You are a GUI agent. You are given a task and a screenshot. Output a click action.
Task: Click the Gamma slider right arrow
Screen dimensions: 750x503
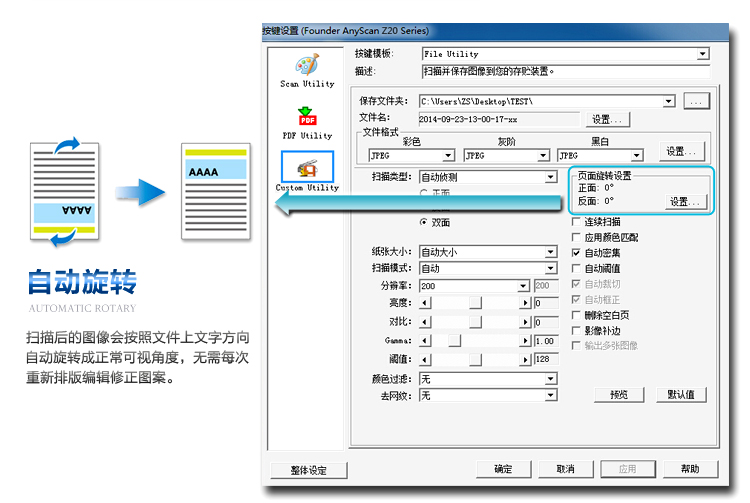click(x=525, y=341)
